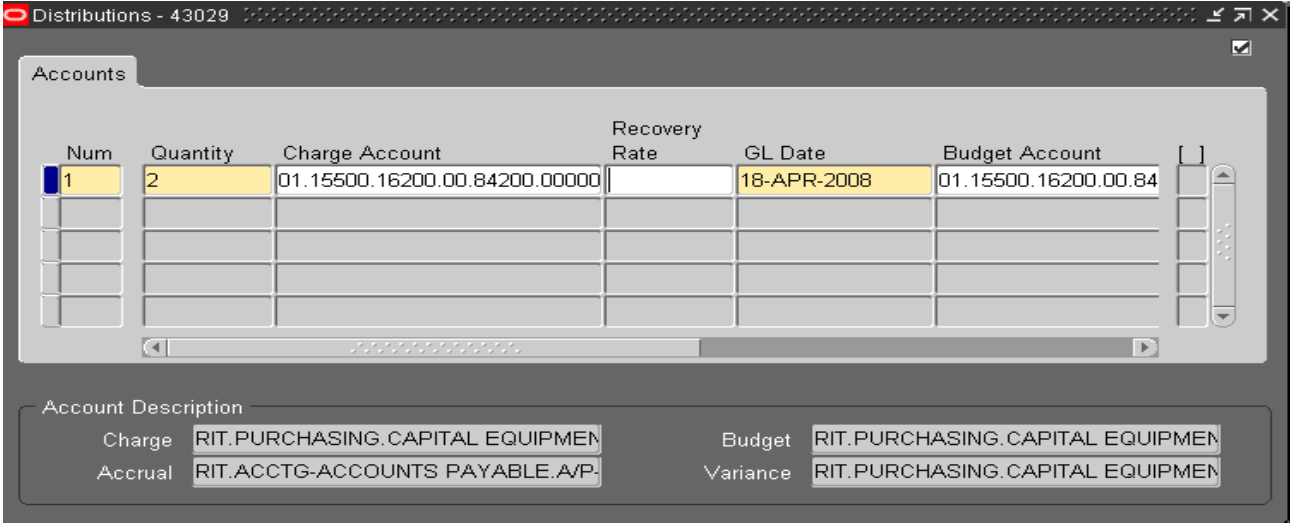Focus the empty Recovery Rate field
This screenshot has width=1290, height=526.
coord(670,181)
